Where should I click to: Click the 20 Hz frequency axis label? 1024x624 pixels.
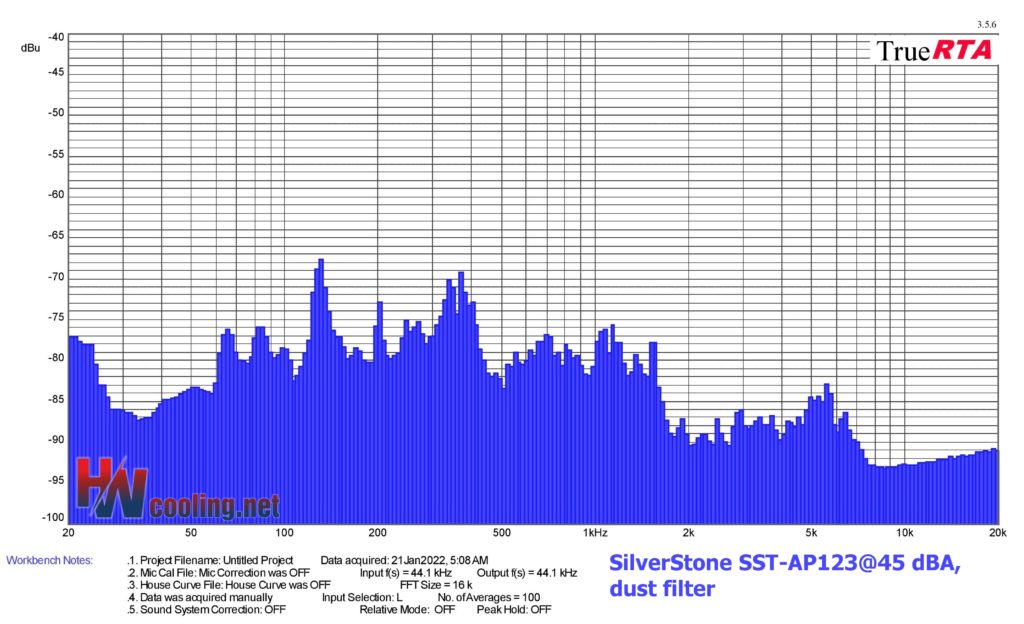(68, 533)
